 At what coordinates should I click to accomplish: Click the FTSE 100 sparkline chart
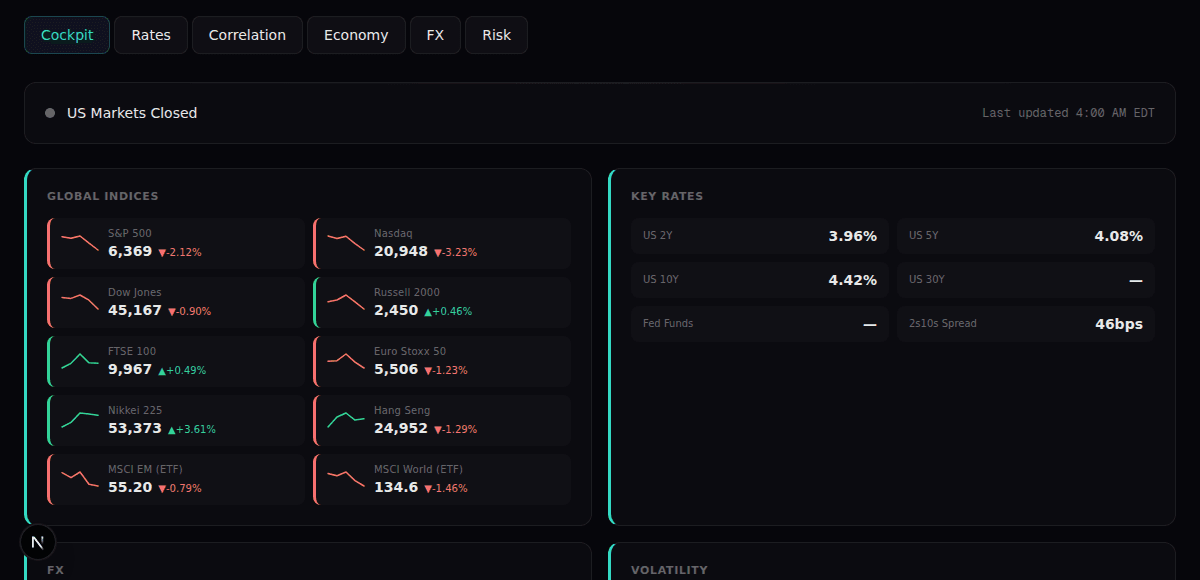[x=79, y=360]
